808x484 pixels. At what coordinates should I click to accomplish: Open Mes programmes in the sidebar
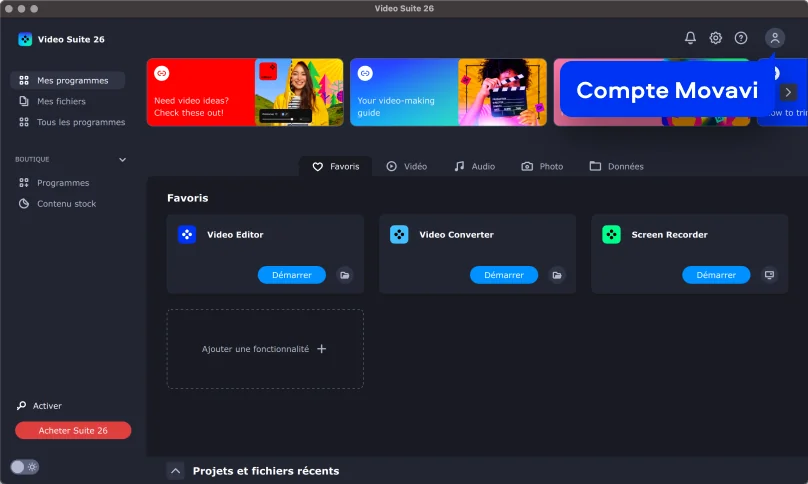[x=68, y=80]
